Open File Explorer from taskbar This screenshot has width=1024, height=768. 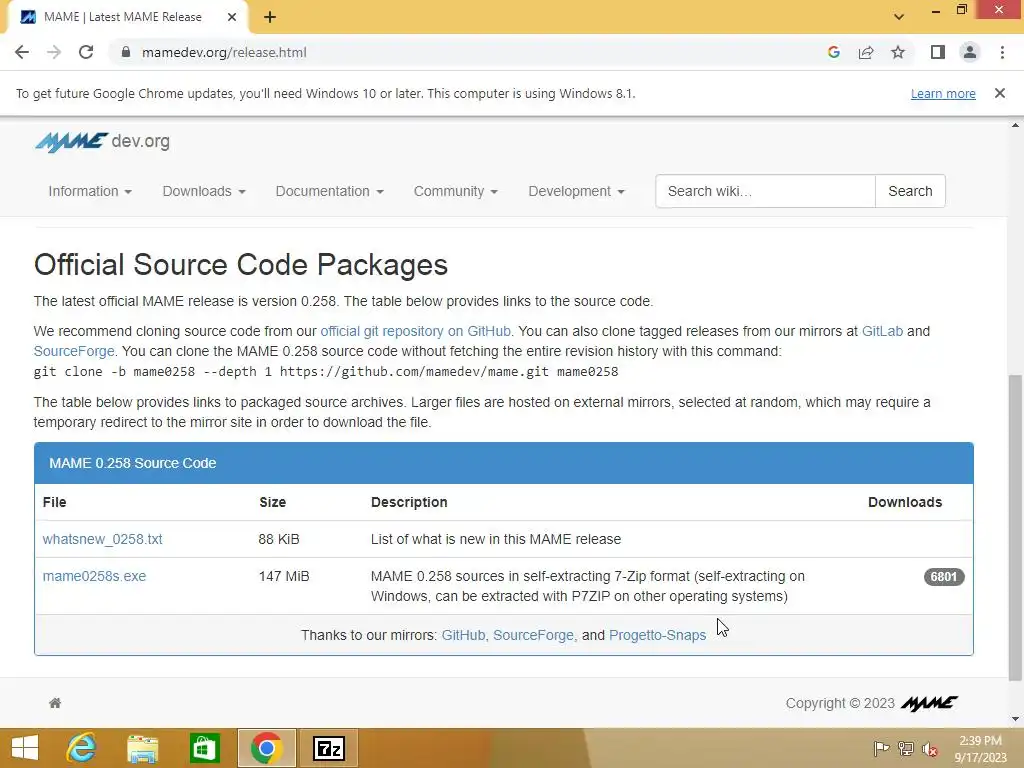[142, 748]
